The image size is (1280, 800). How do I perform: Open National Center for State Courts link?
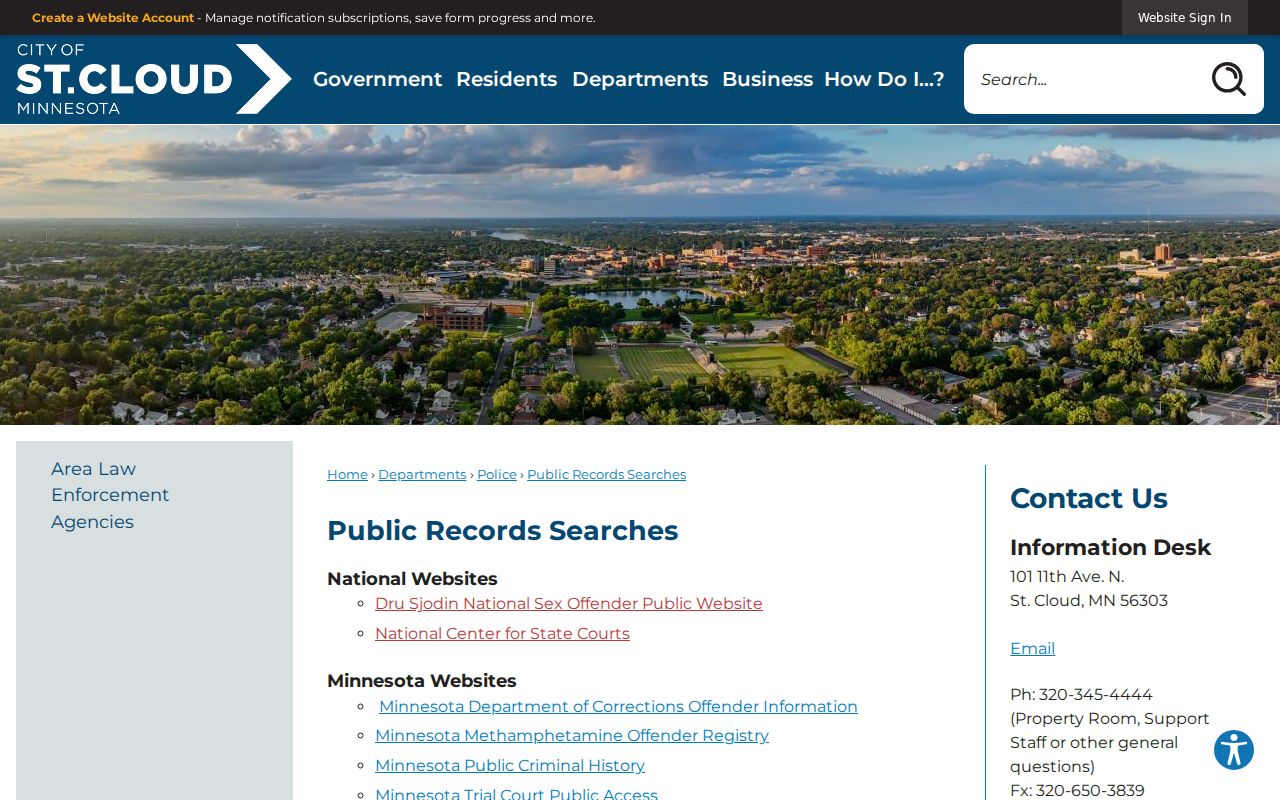(502, 633)
